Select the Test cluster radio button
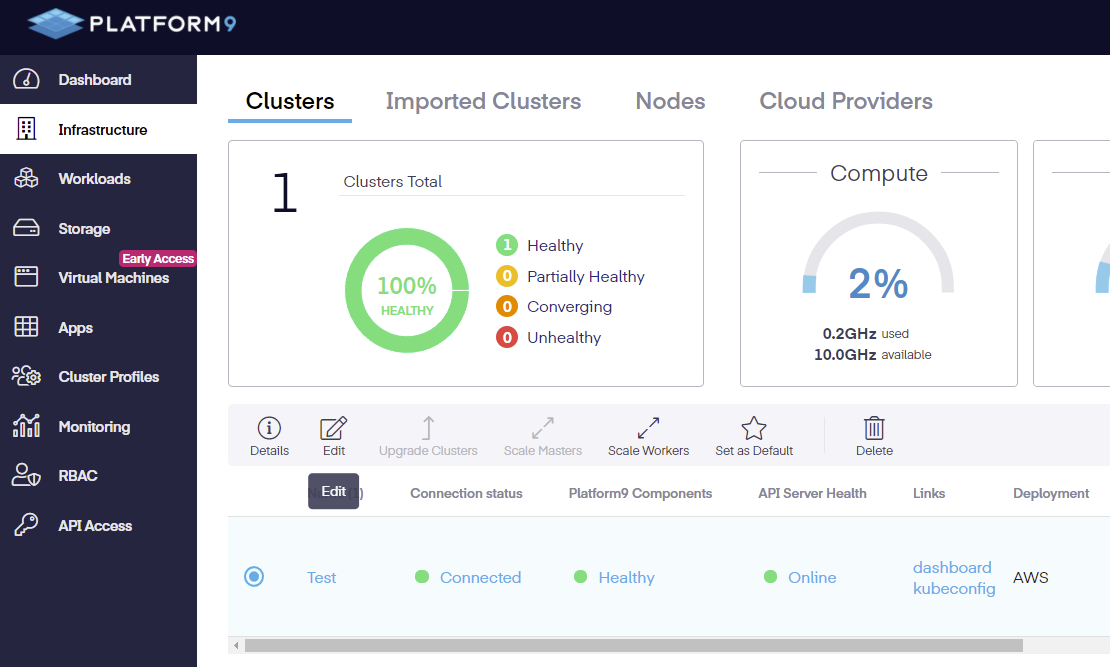1110x667 pixels. [254, 577]
